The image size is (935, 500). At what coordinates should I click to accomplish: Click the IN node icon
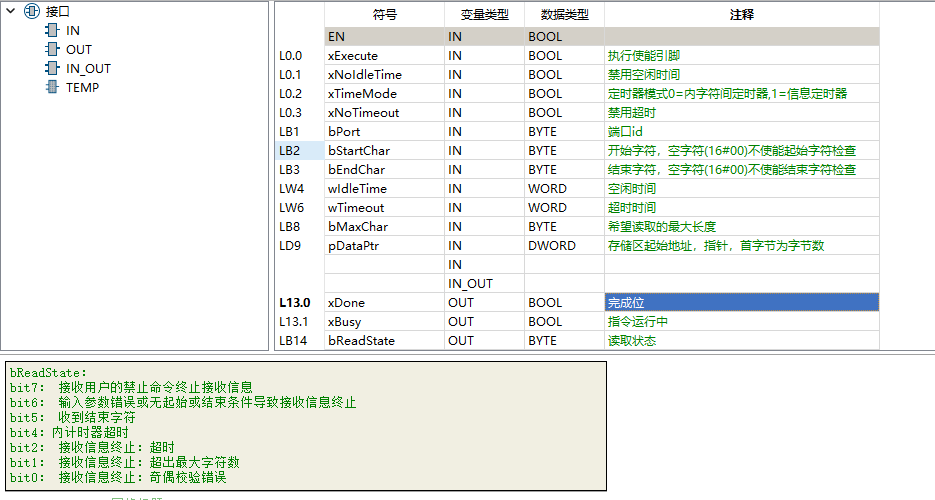[x=52, y=30]
